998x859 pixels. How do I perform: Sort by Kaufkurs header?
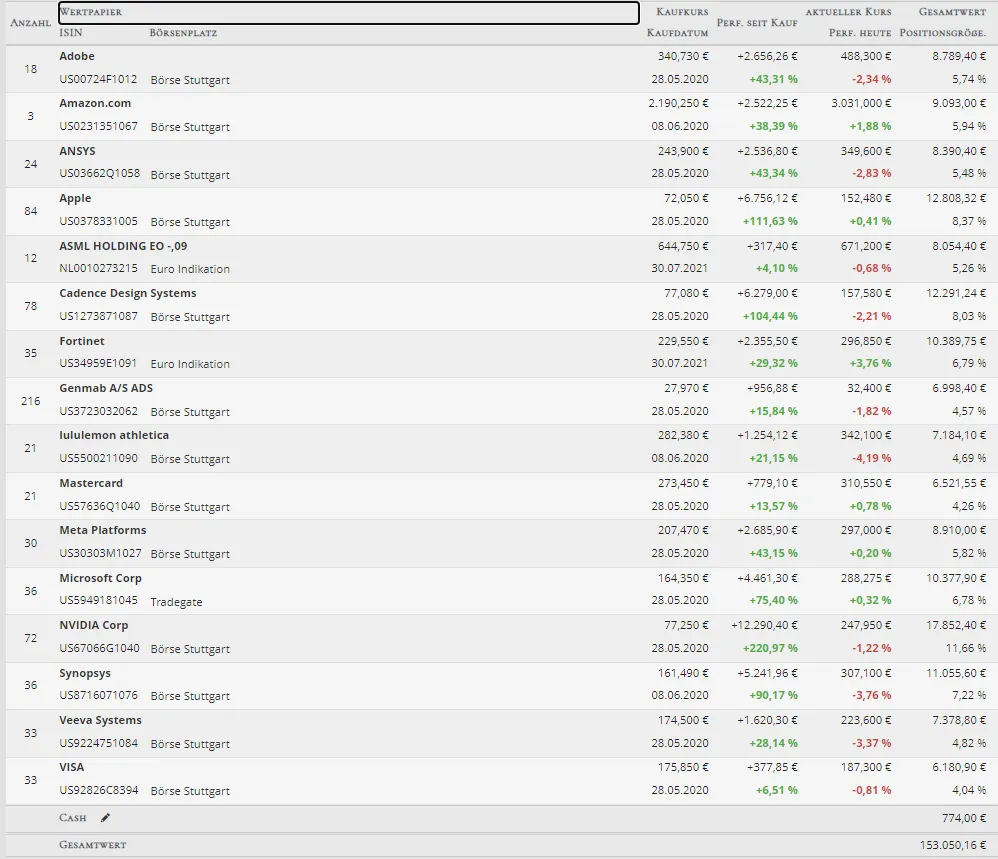tap(682, 12)
